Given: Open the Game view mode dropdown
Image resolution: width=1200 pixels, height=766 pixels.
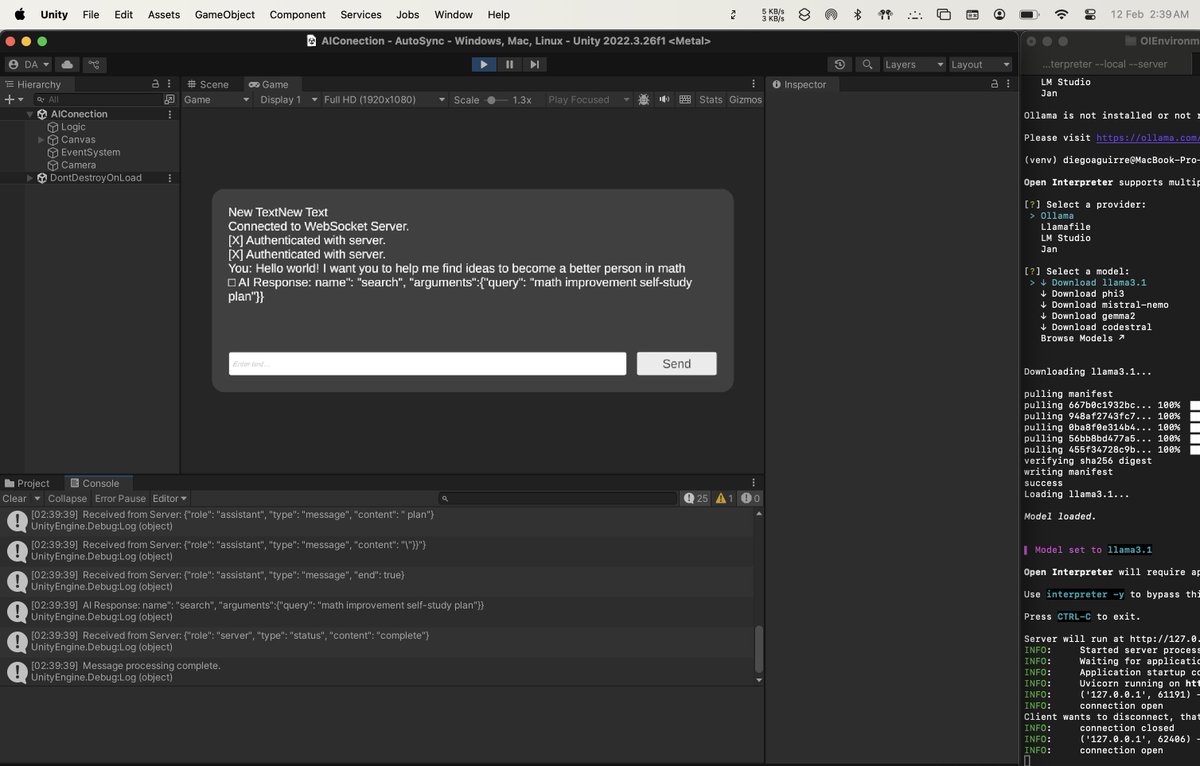Looking at the screenshot, I should pyautogui.click(x=217, y=100).
